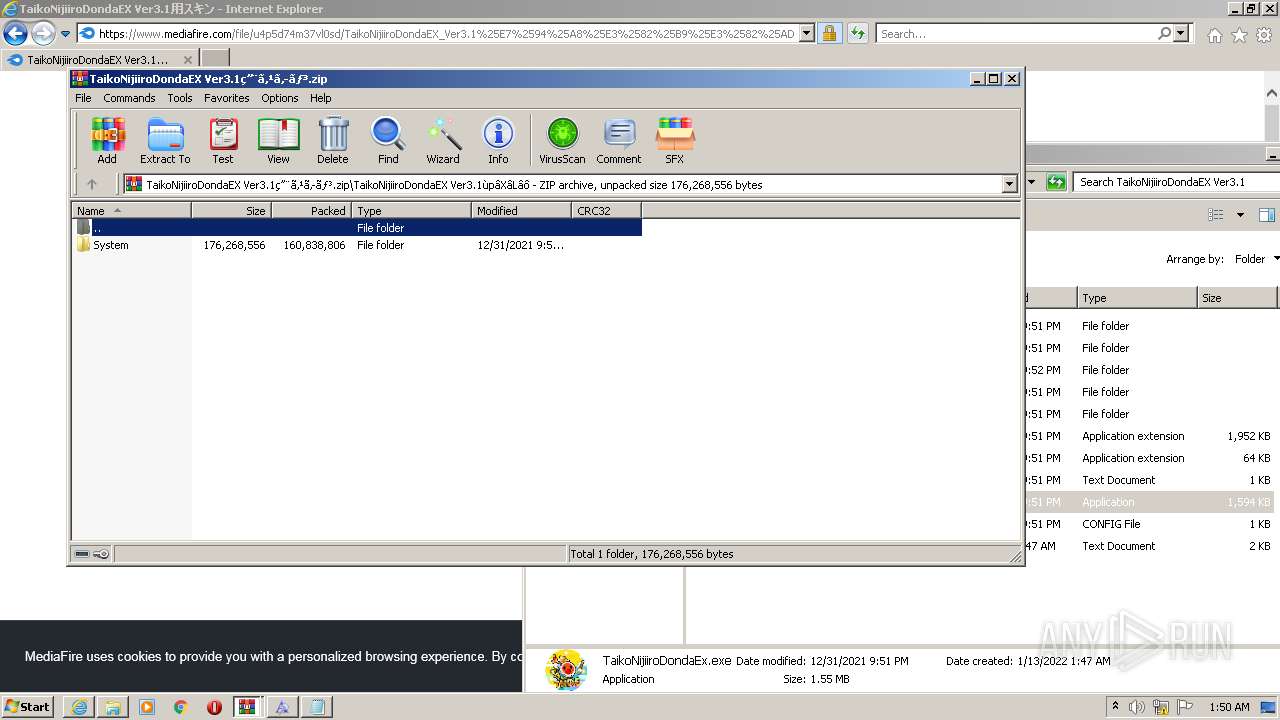Go up one level in WinRAR
Image resolution: width=1280 pixels, height=720 pixels.
pyautogui.click(x=92, y=184)
